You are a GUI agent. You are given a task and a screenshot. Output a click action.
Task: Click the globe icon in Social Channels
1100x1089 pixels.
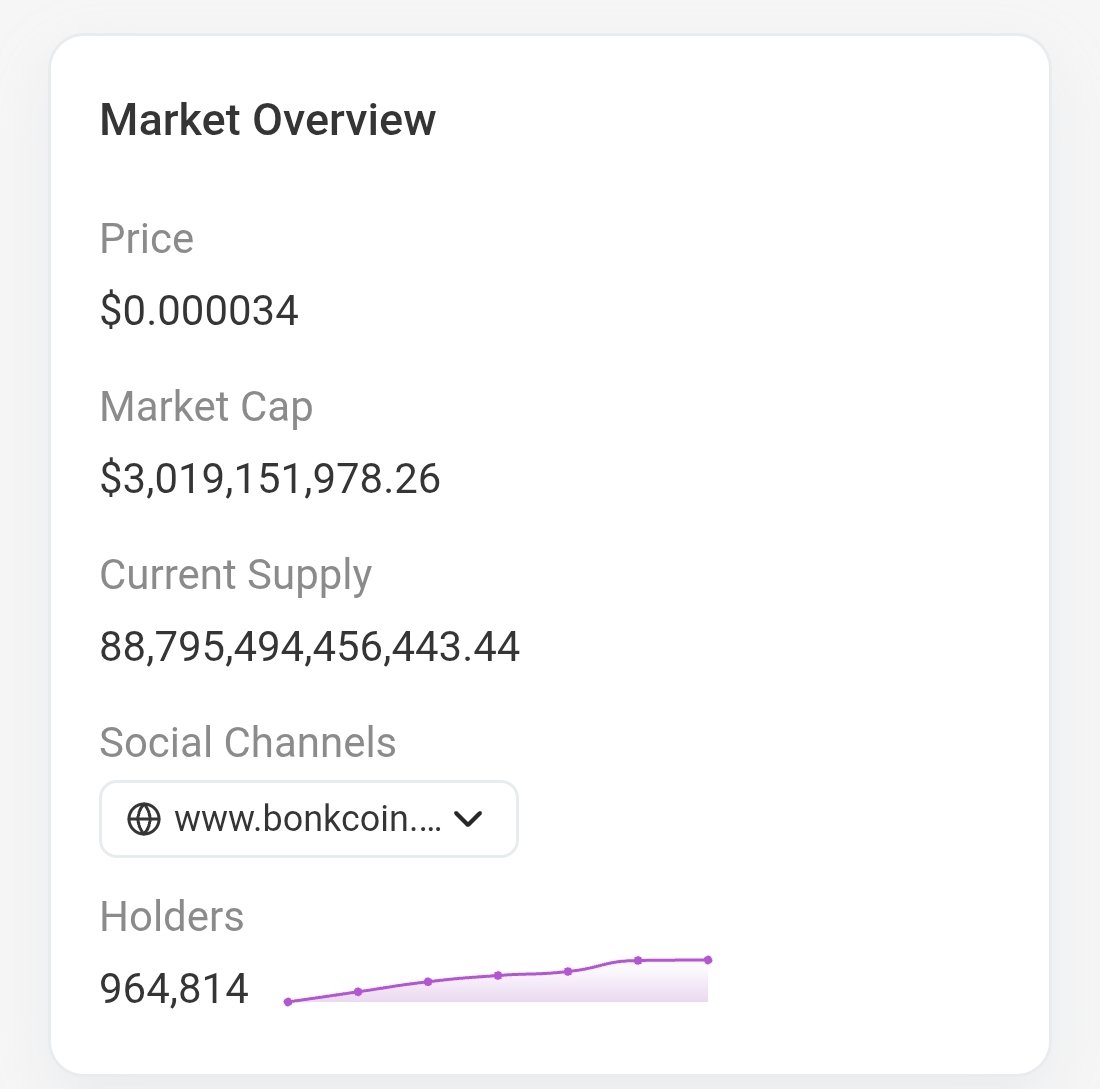(x=144, y=819)
